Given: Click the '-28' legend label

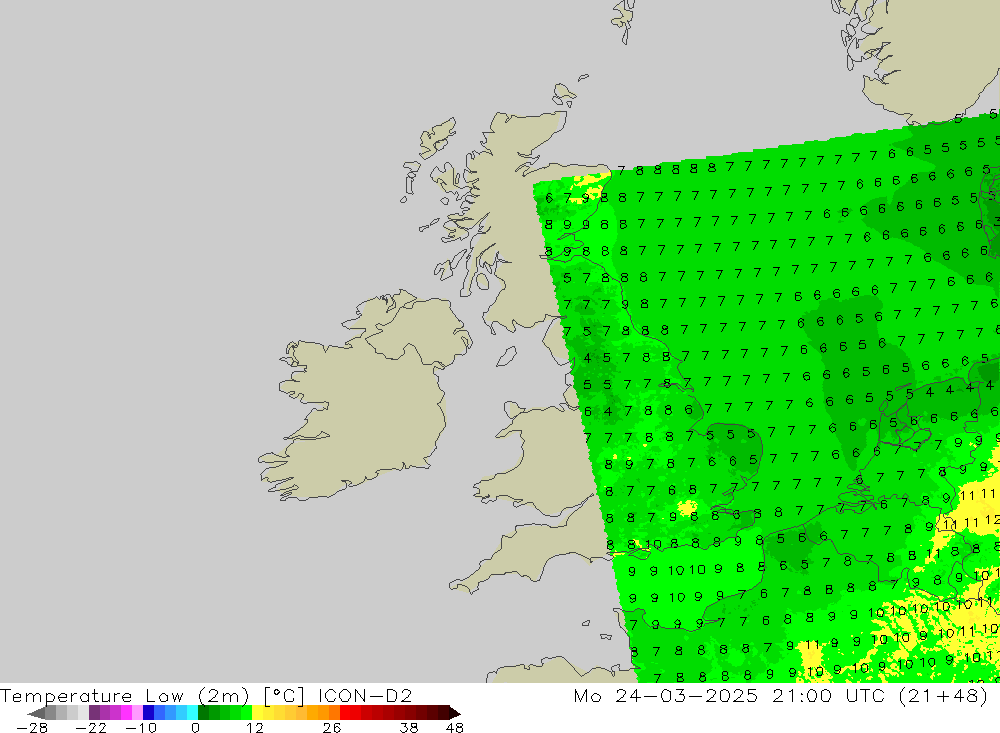Looking at the screenshot, I should 32,728.
